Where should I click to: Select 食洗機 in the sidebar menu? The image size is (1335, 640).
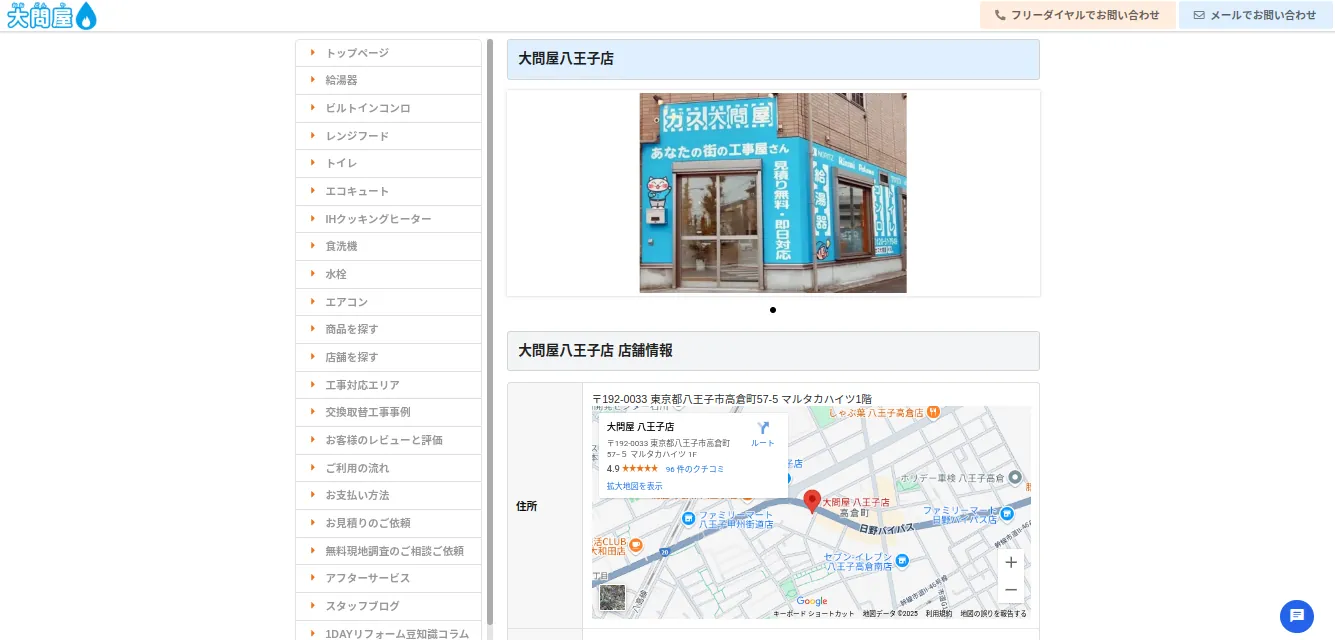[x=388, y=246]
